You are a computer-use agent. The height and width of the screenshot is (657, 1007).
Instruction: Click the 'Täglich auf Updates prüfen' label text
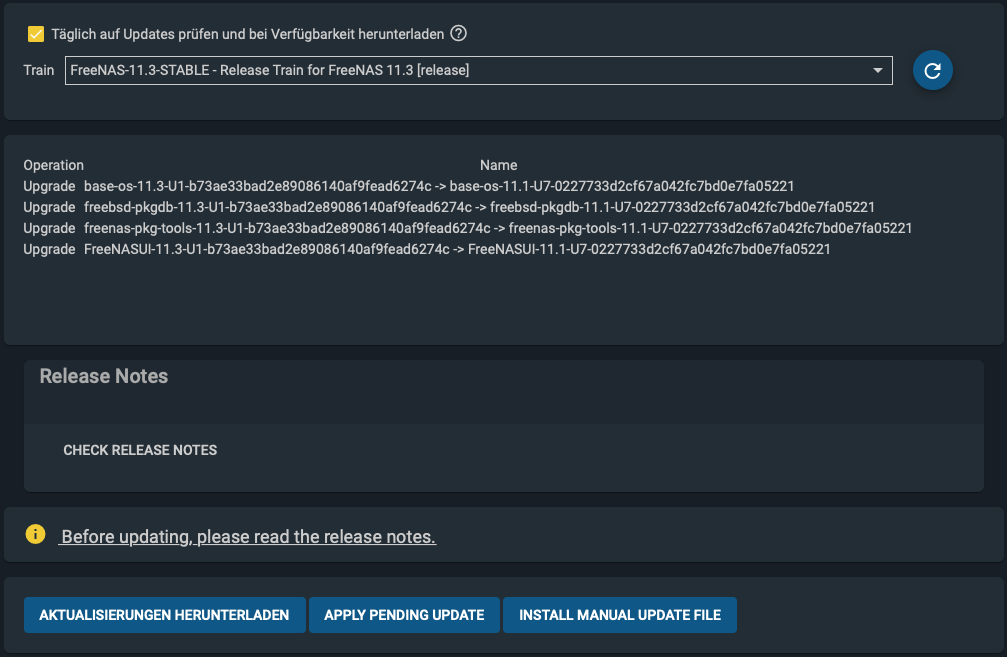pyautogui.click(x=247, y=34)
